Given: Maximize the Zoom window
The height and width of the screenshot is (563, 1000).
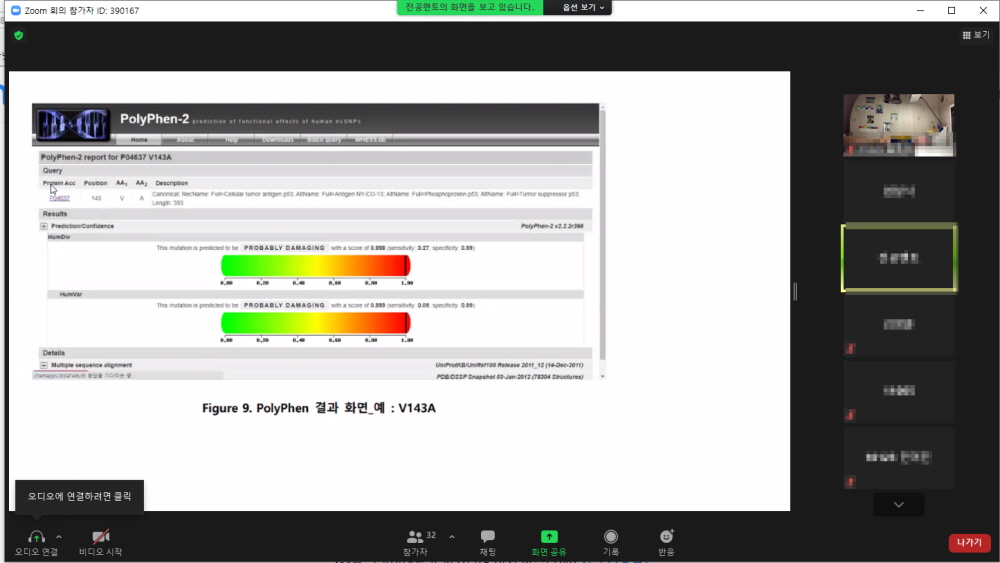Looking at the screenshot, I should [x=952, y=10].
